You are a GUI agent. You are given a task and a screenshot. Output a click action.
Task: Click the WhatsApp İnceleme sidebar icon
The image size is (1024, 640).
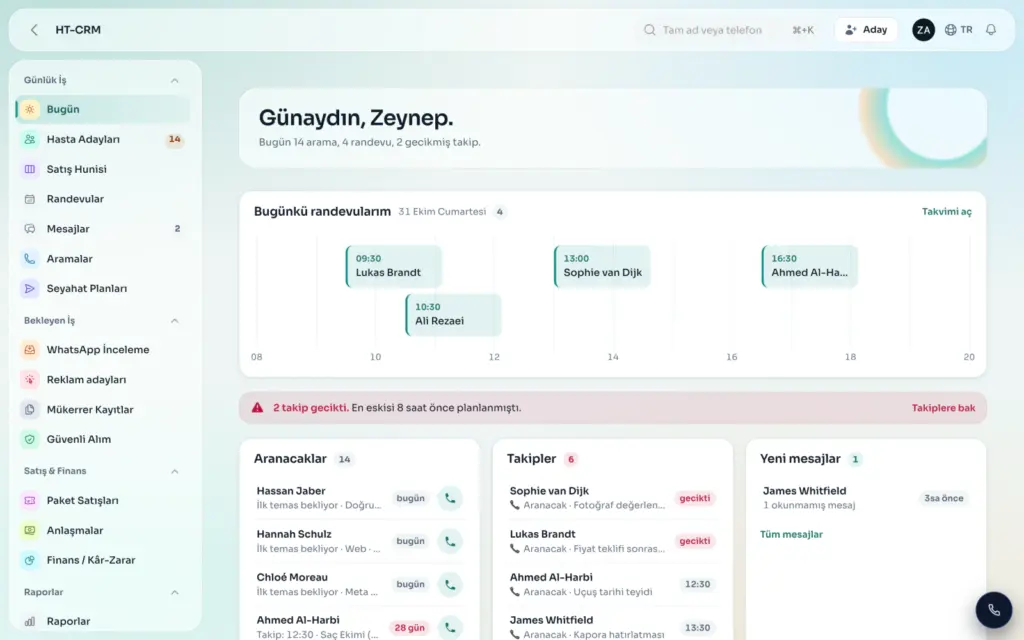(x=30, y=350)
